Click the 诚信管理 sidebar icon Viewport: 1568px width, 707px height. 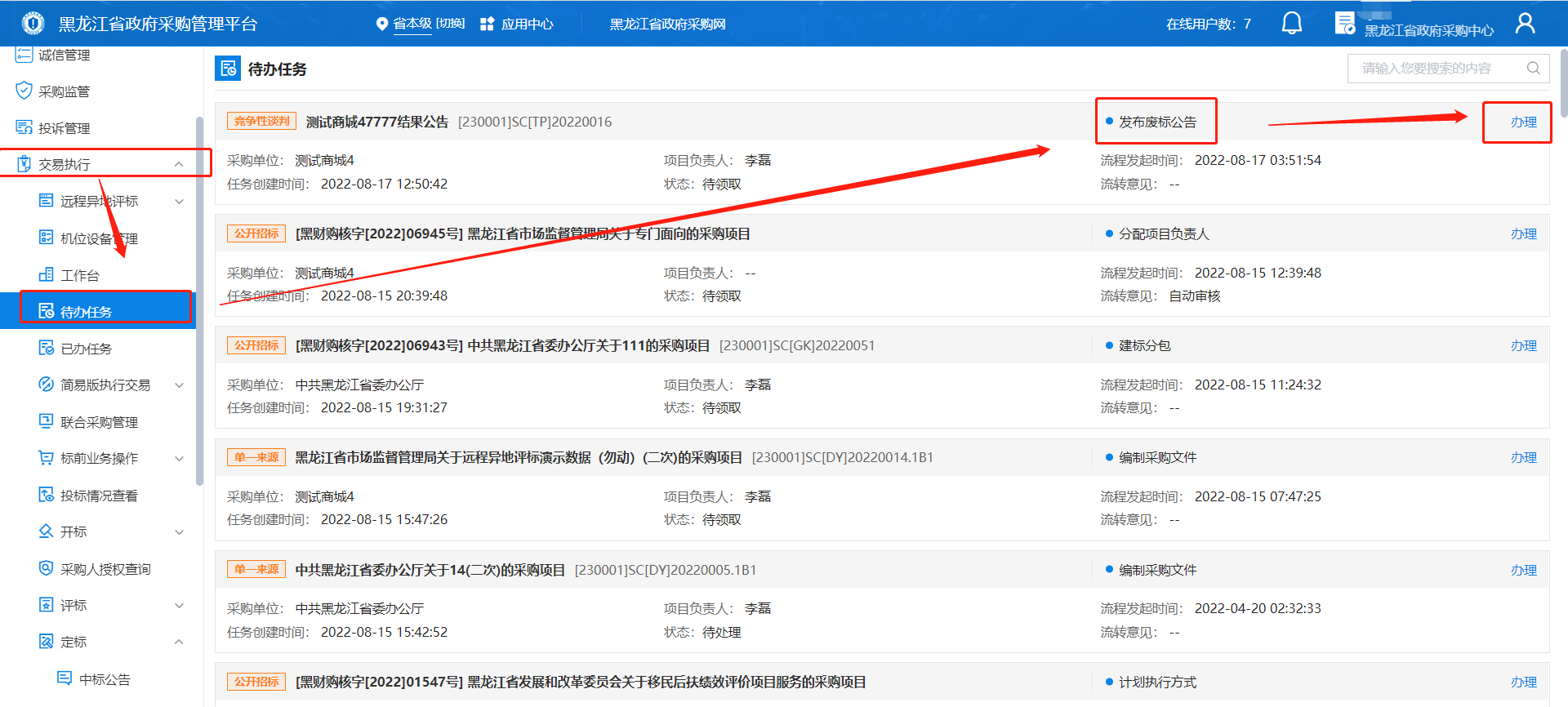[24, 55]
